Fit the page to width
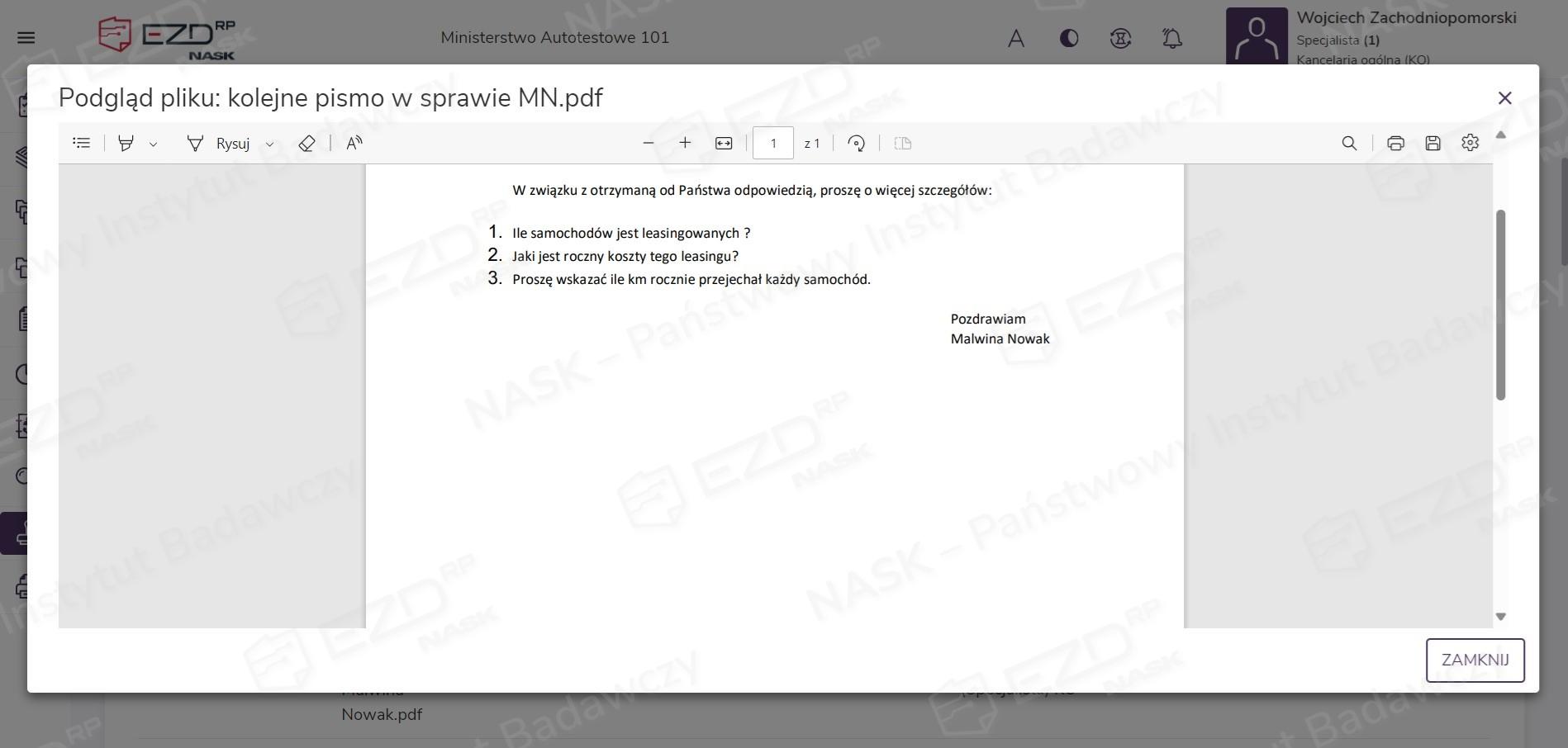Screen dimensions: 1568x748 click(724, 143)
